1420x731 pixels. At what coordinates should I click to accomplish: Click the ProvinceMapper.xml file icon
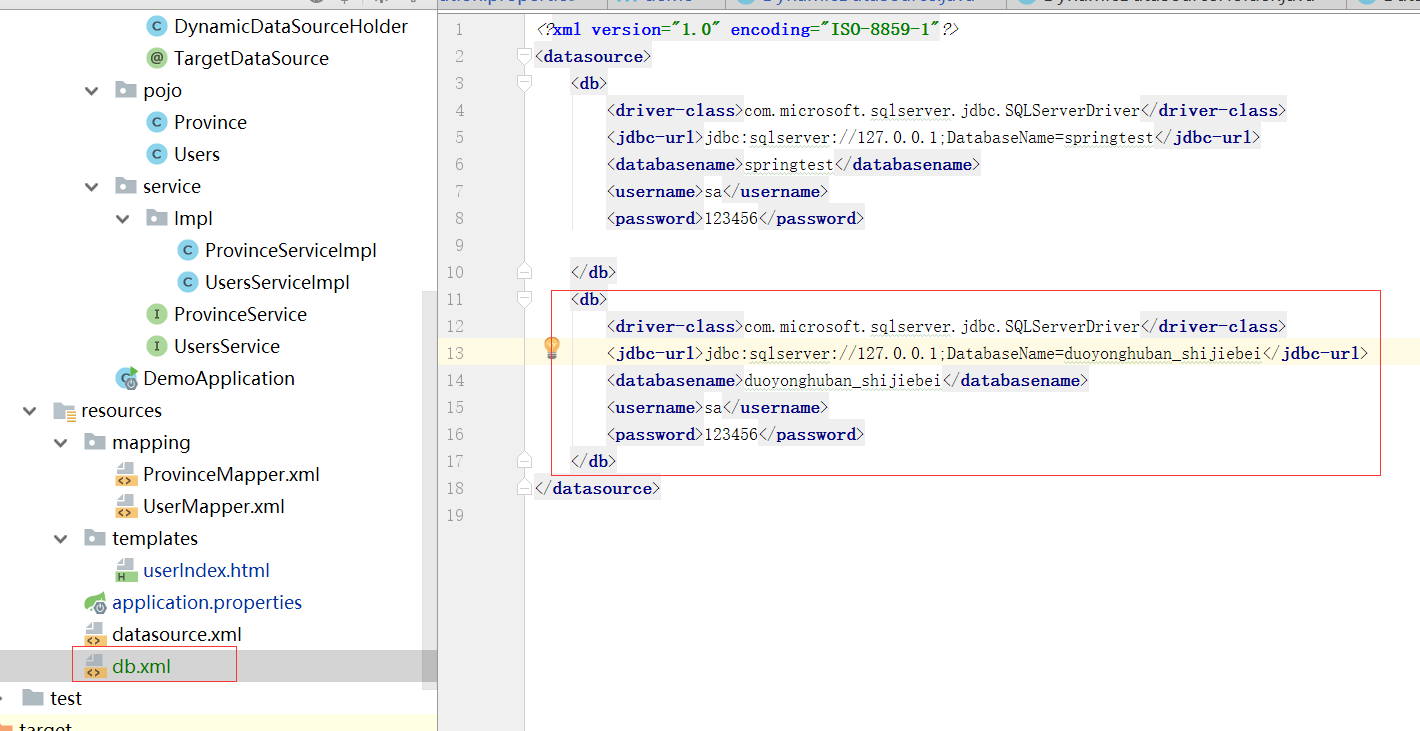click(125, 474)
